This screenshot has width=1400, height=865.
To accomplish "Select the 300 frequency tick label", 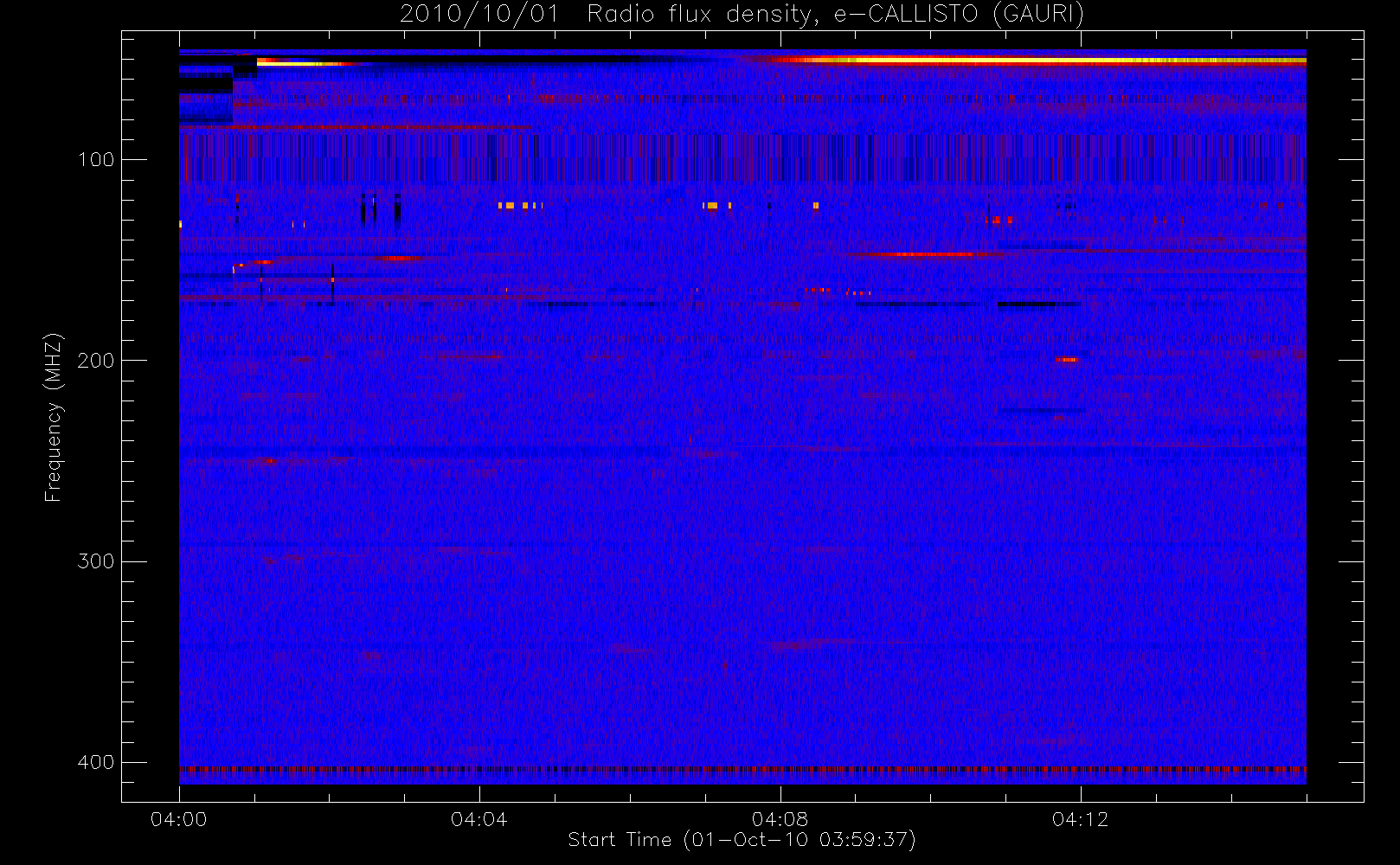I will (x=96, y=561).
